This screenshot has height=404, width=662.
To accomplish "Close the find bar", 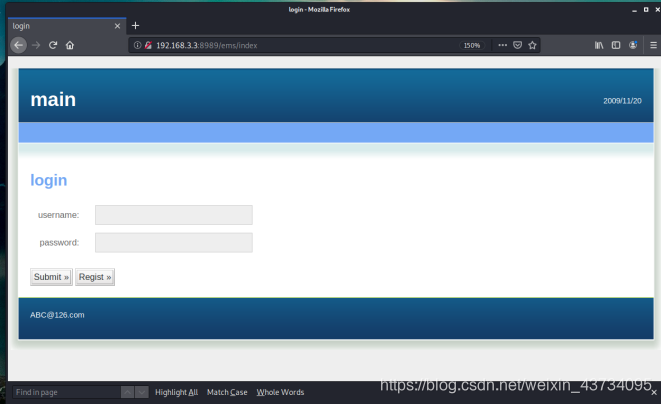I will (x=654, y=393).
